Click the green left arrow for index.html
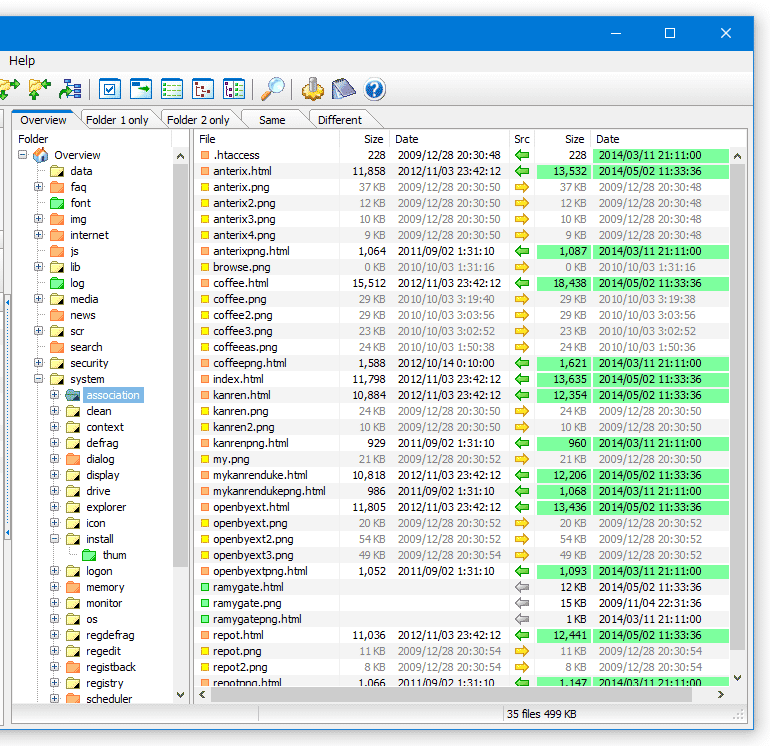Screen dimensions: 770x746 [x=522, y=379]
